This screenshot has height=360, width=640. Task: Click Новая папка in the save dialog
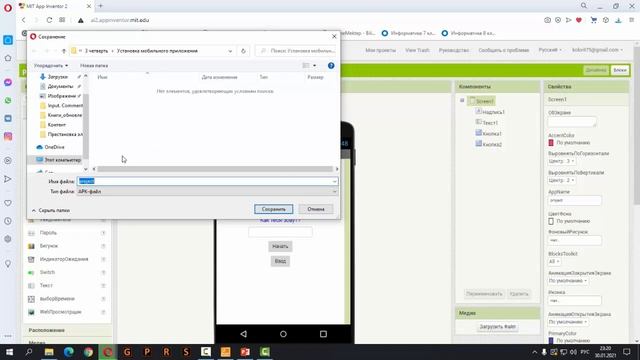click(94, 65)
